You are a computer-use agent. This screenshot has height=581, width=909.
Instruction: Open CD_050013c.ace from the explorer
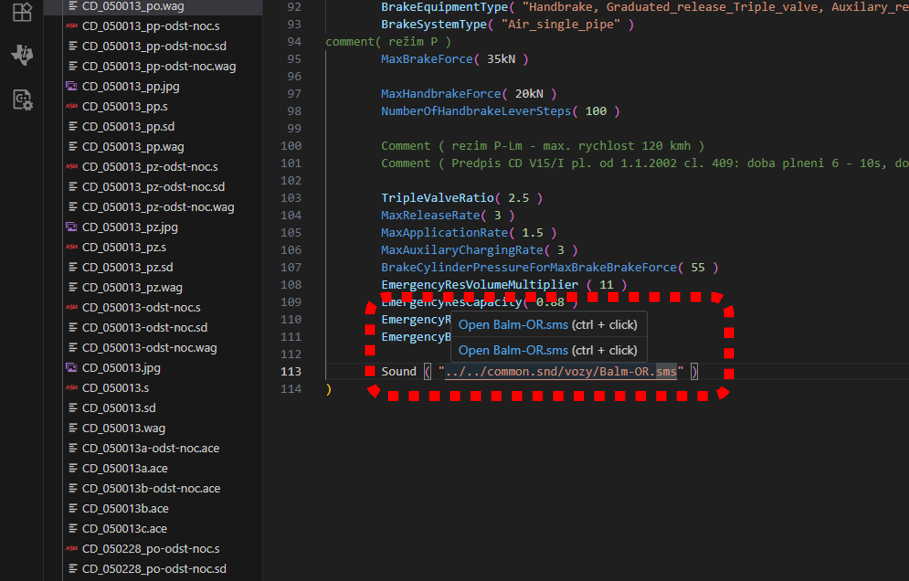point(124,528)
